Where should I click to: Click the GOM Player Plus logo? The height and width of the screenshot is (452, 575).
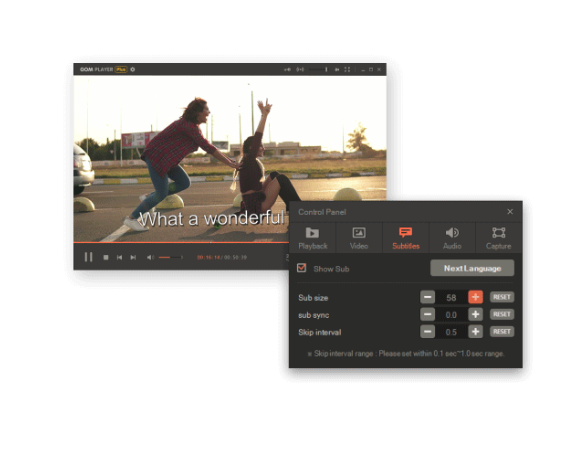click(103, 69)
